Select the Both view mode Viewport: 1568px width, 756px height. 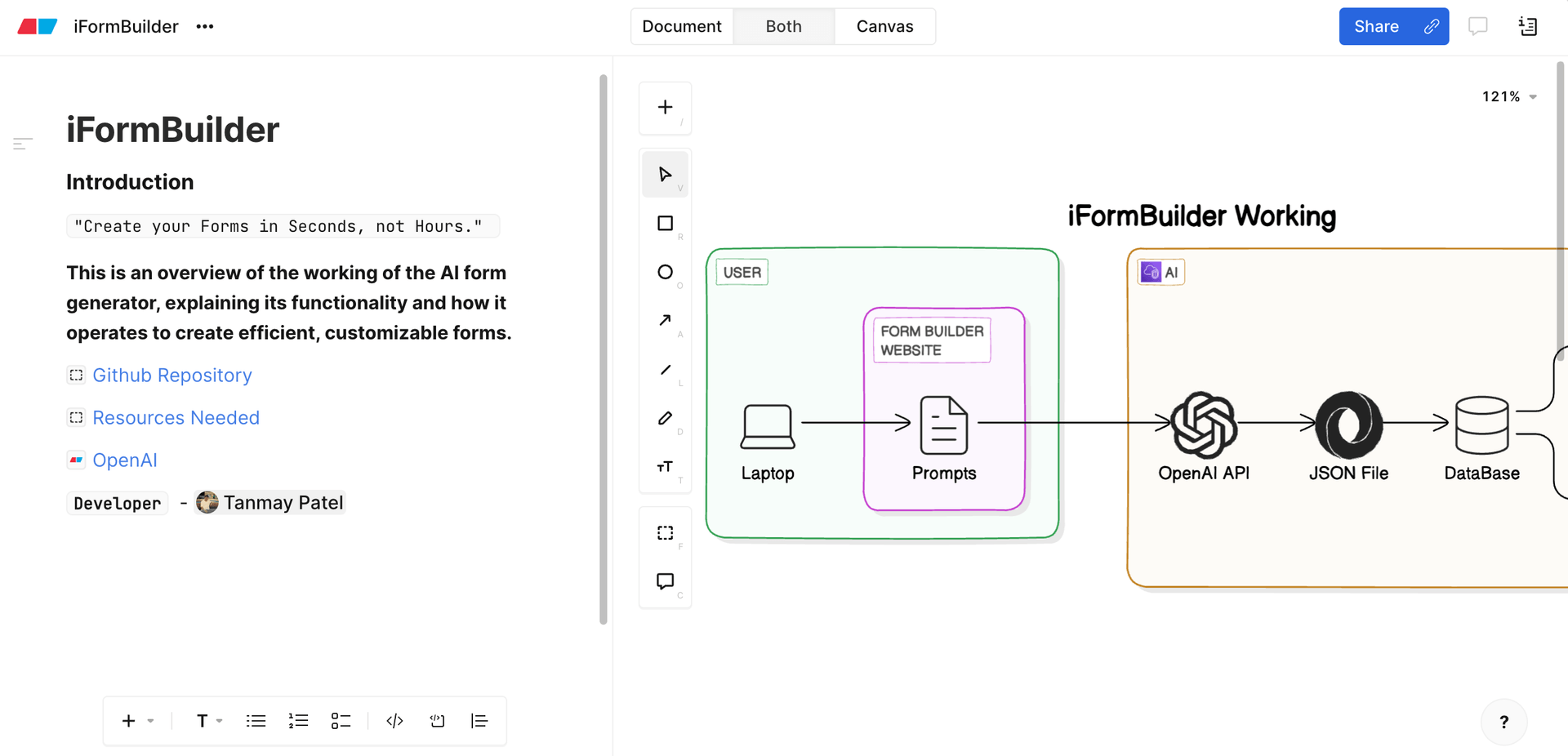point(783,26)
